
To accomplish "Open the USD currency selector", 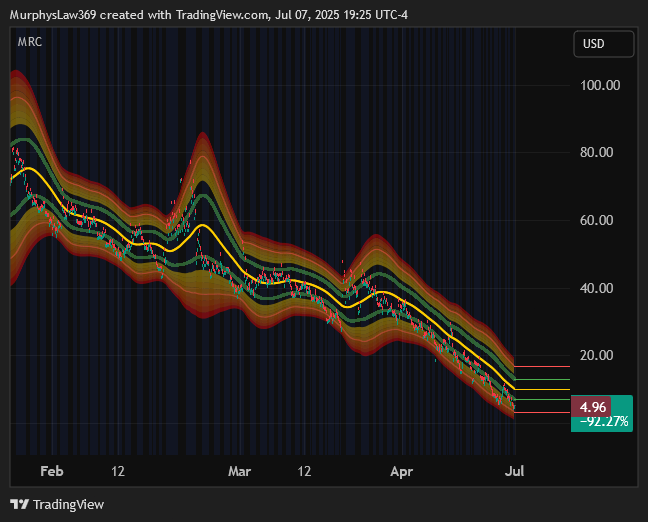I will tap(603, 44).
